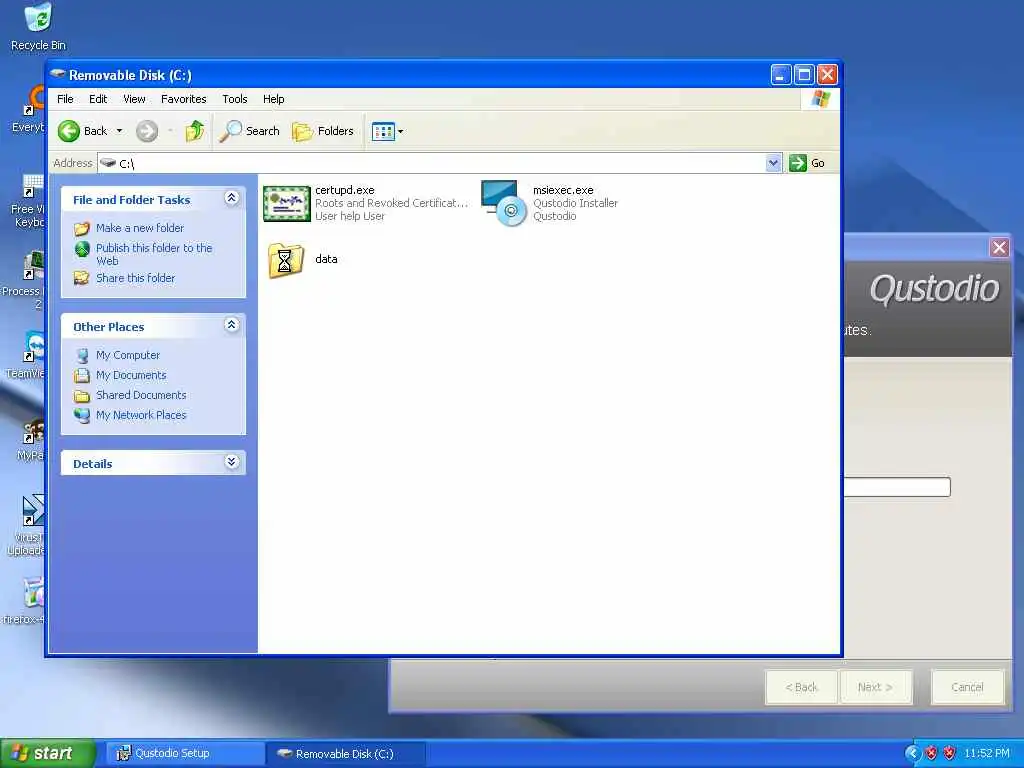The width and height of the screenshot is (1024, 768).
Task: Click the Make a new folder icon
Action: (82, 229)
